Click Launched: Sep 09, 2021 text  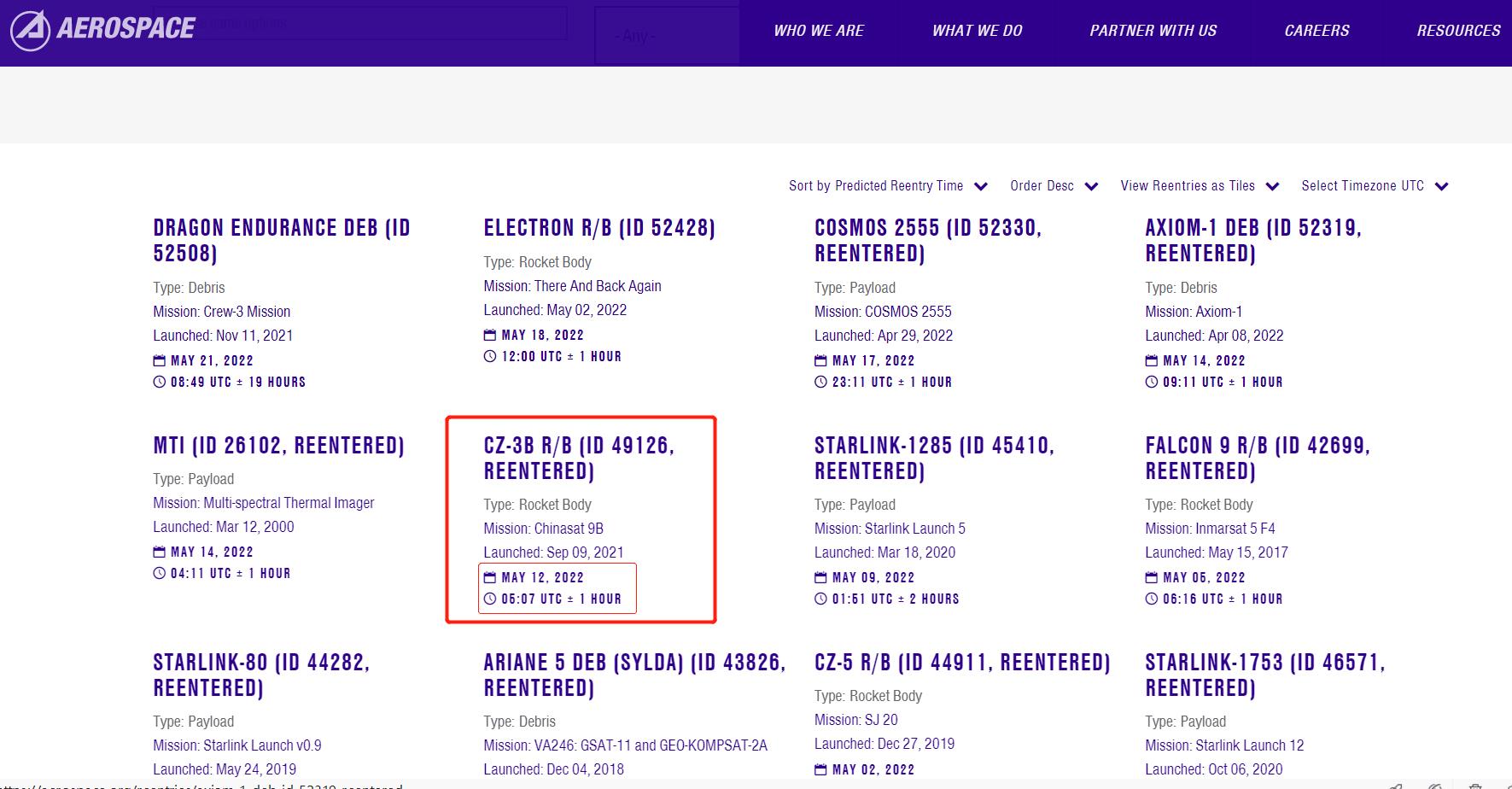pos(553,552)
